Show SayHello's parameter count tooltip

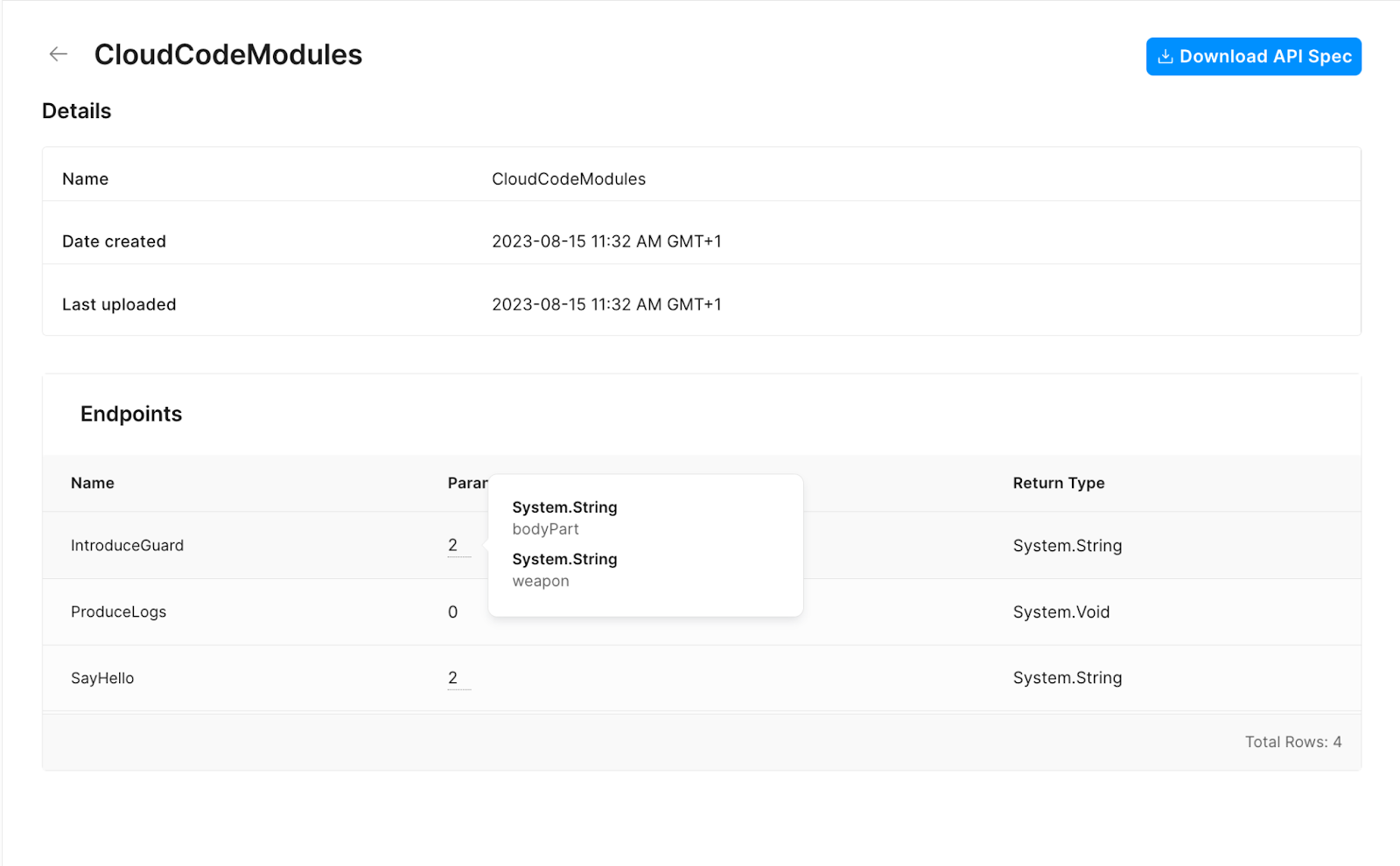click(452, 678)
